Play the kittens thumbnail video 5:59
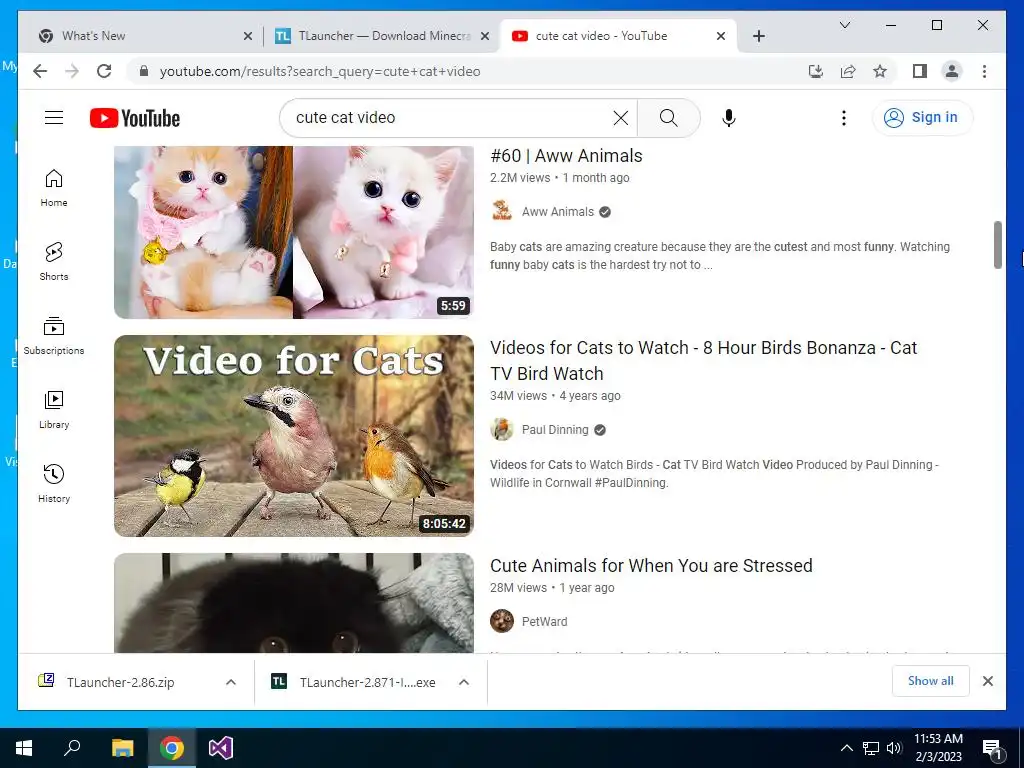1024x768 pixels. point(294,232)
